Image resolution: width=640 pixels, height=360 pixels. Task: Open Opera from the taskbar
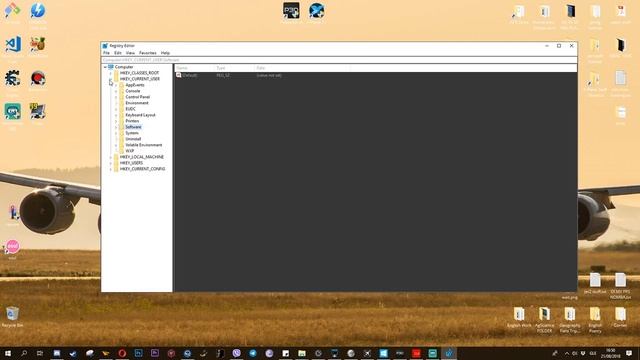point(122,353)
